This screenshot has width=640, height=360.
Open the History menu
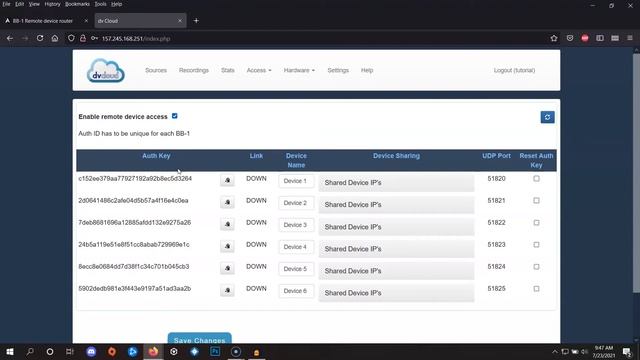tap(52, 4)
